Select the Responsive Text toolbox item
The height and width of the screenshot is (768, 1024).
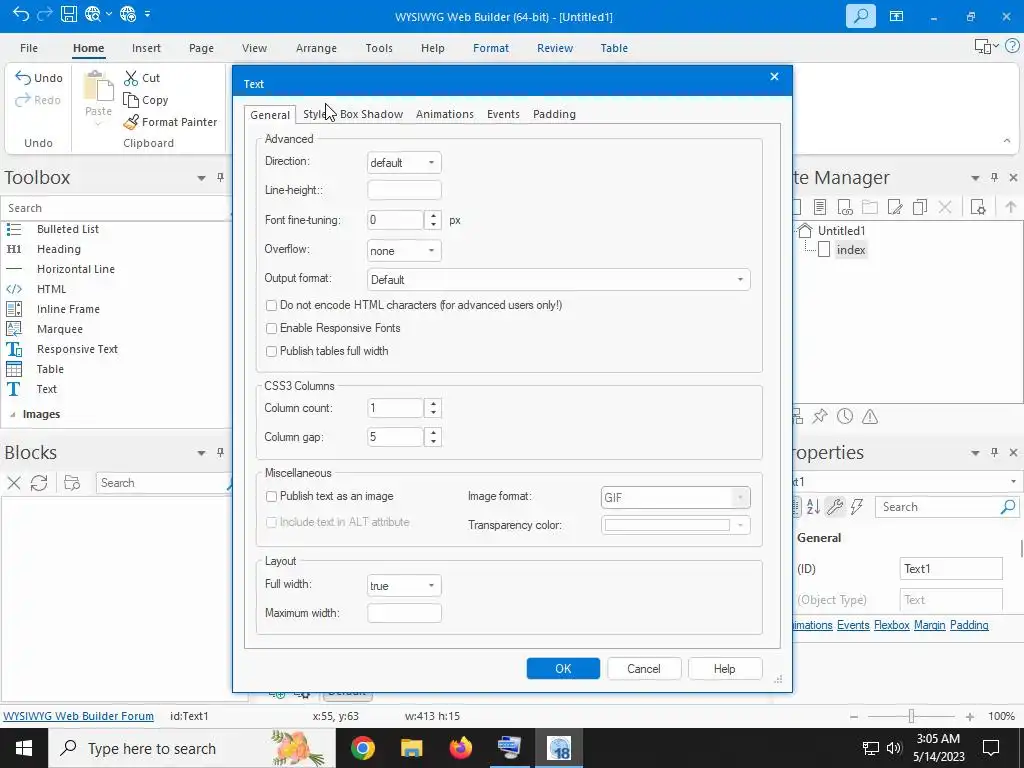pos(77,349)
